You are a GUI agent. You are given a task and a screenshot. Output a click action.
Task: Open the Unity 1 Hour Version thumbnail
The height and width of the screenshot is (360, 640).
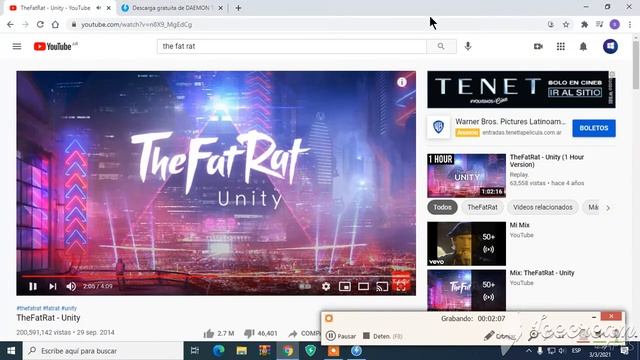point(467,176)
